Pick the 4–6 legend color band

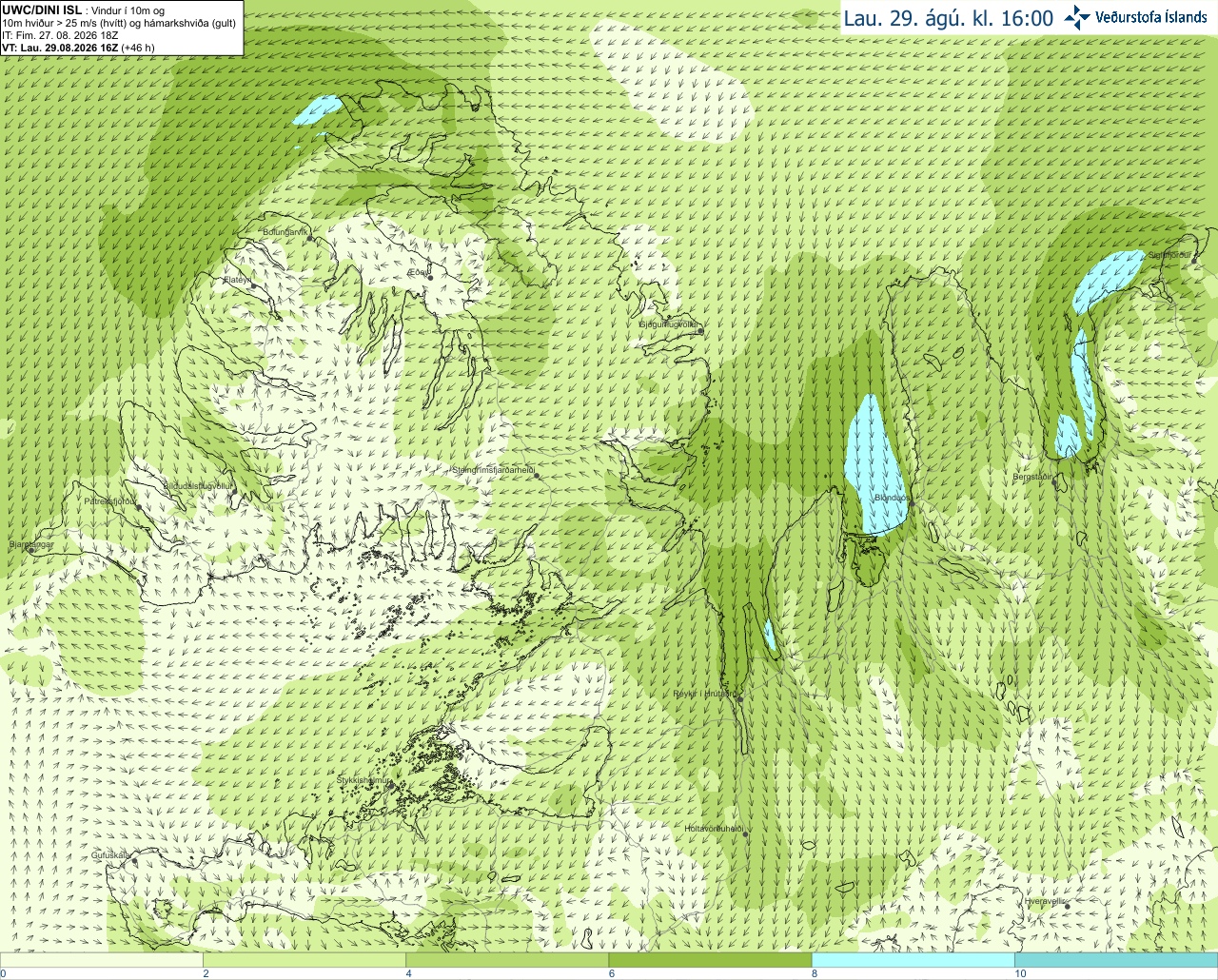(x=507, y=960)
